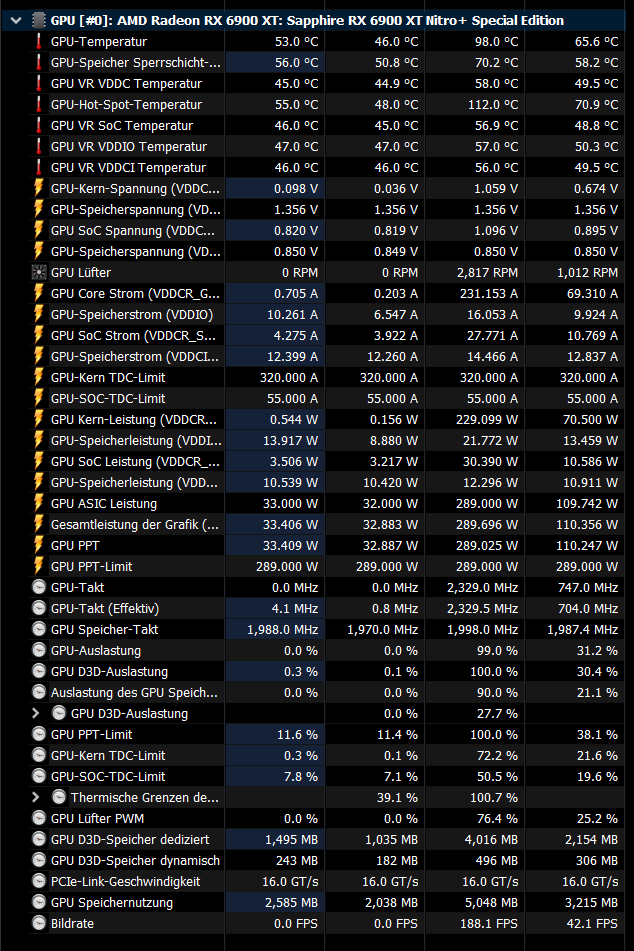Click the 112.0 °C hot-spot maximum value

(493, 104)
